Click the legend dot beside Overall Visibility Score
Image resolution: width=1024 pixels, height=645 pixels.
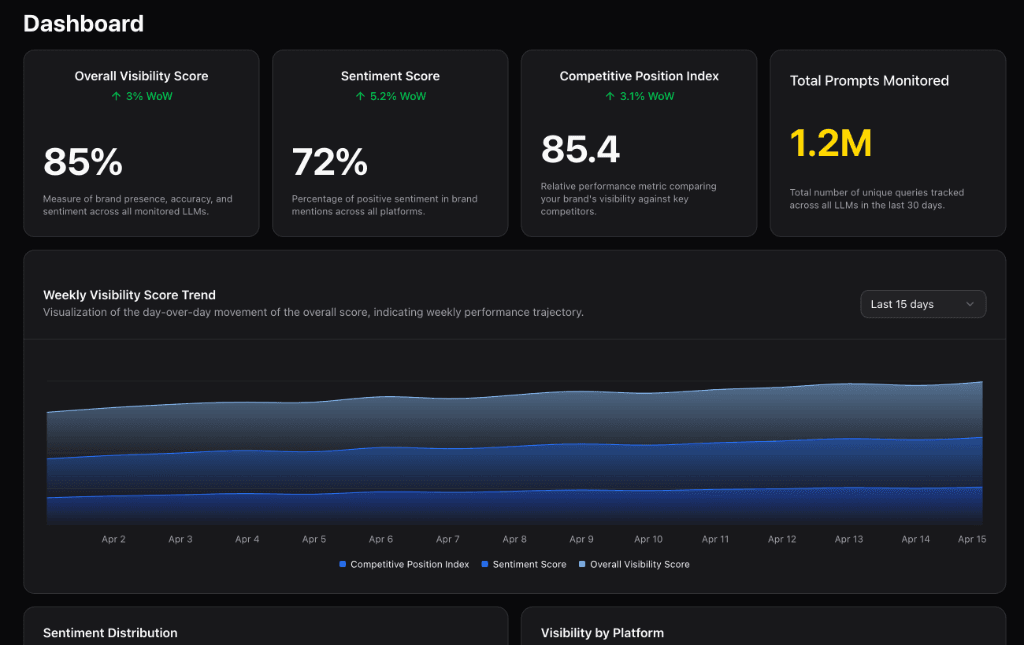coord(584,564)
